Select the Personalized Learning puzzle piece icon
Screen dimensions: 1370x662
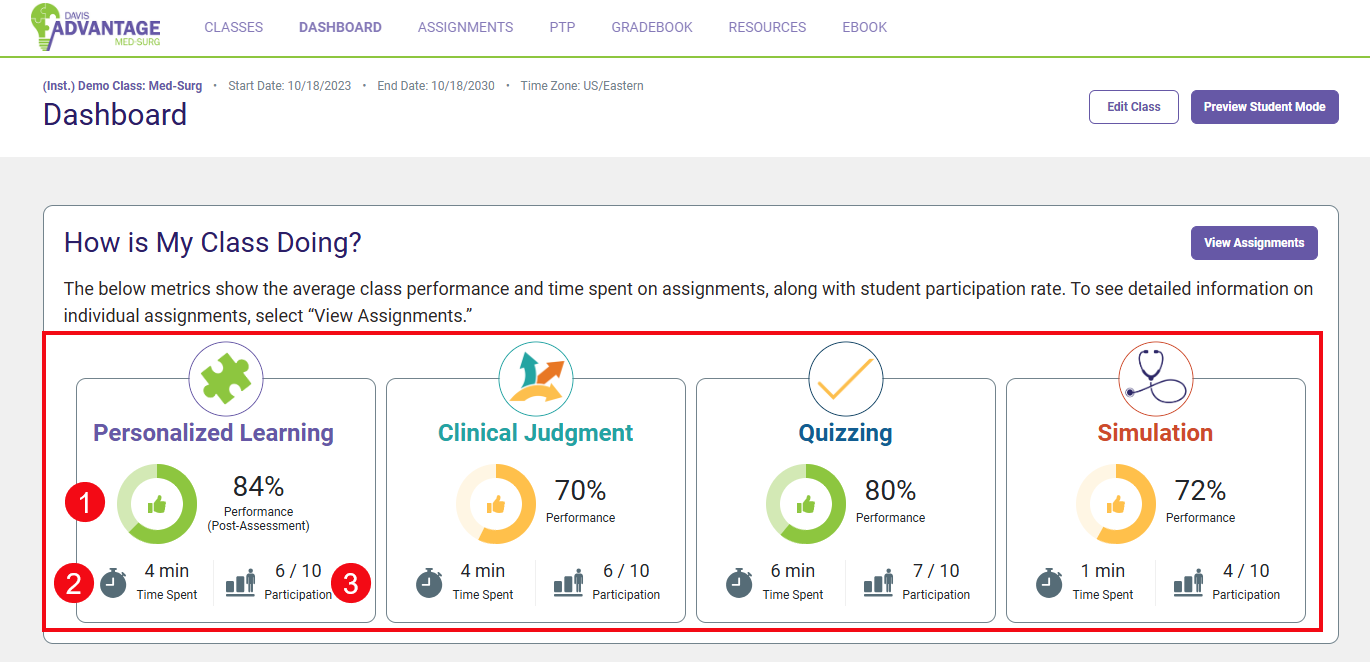[225, 378]
